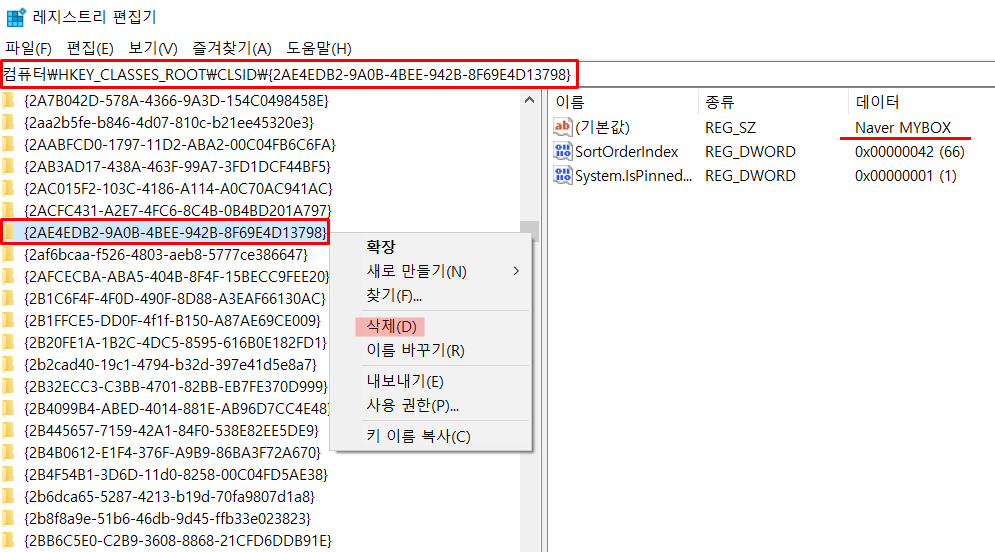Click the 0x00000042 (66) data cell
Viewport: 995px width, 552px height.
click(x=909, y=152)
